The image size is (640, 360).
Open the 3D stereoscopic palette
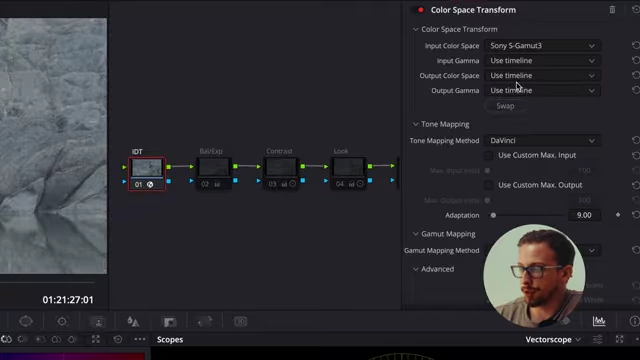pyautogui.click(x=240, y=322)
